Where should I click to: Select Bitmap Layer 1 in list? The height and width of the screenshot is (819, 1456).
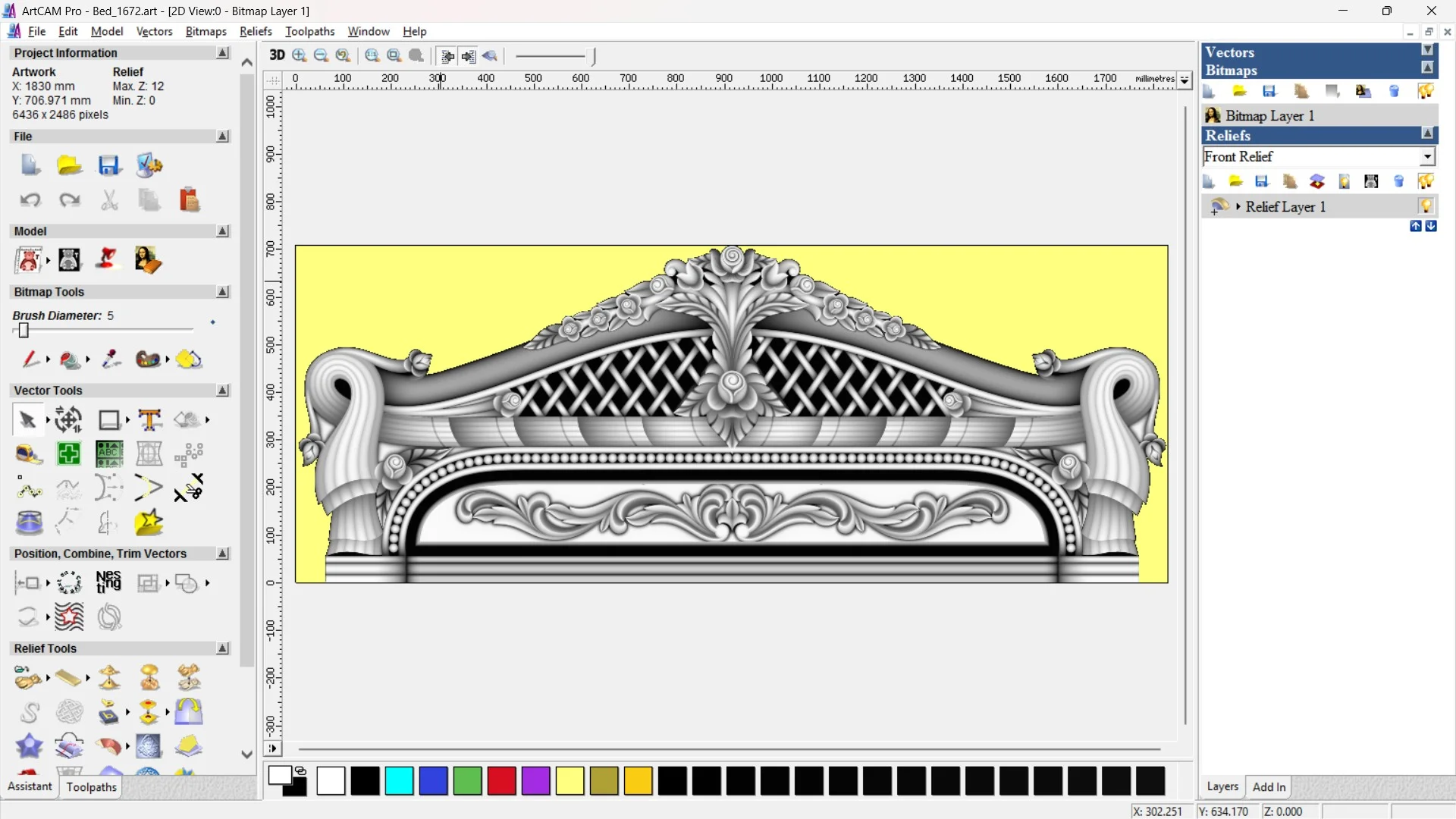(x=1269, y=115)
